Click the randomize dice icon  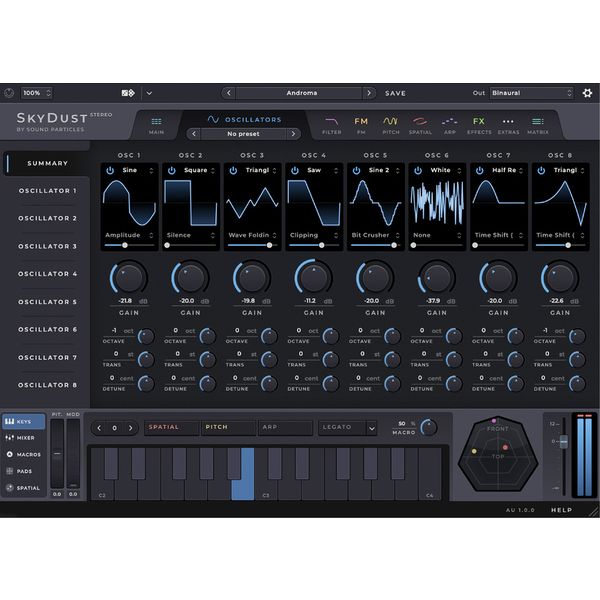tap(128, 93)
